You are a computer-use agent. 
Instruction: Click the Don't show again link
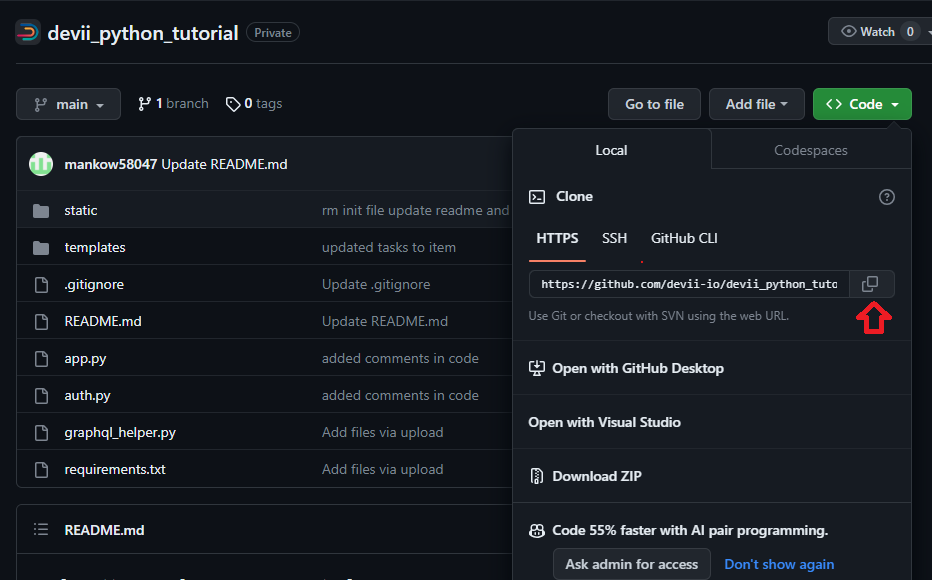click(779, 563)
